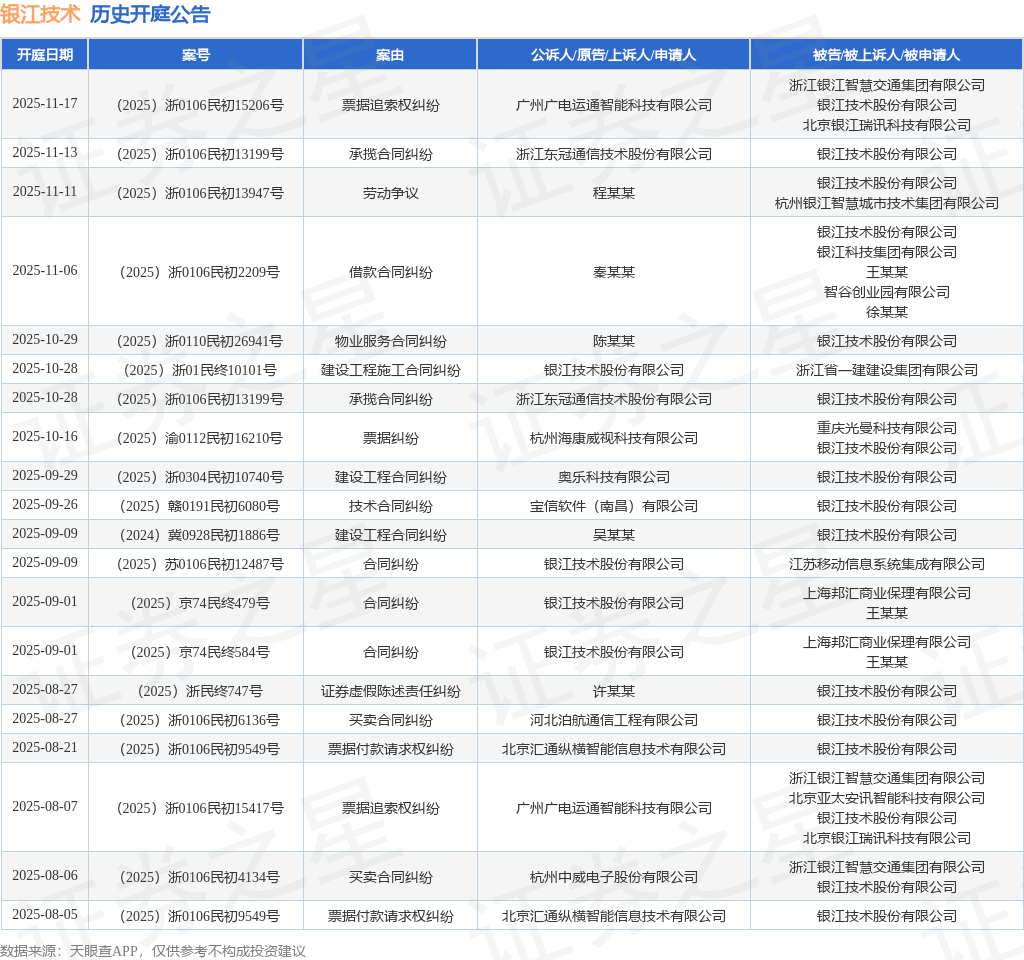Click the 开庭日期 column header

(44, 55)
